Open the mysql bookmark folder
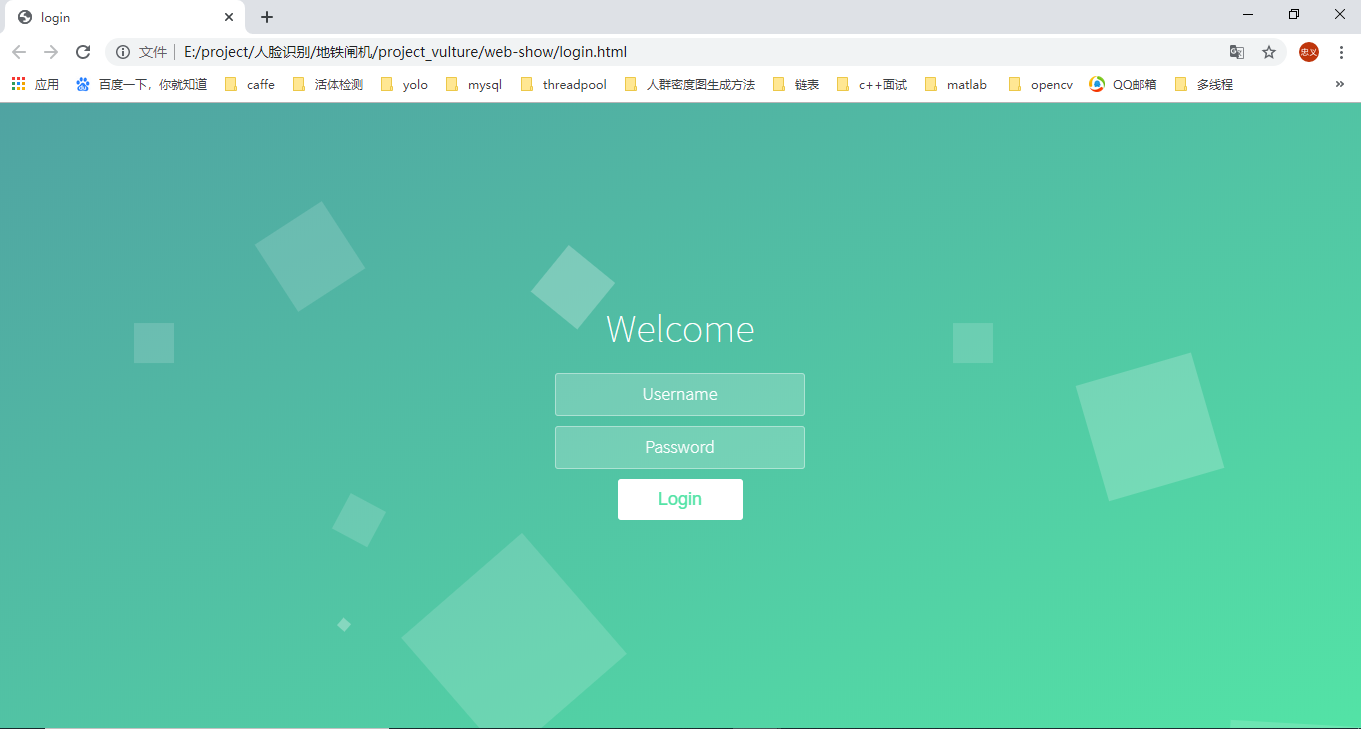 [474, 85]
